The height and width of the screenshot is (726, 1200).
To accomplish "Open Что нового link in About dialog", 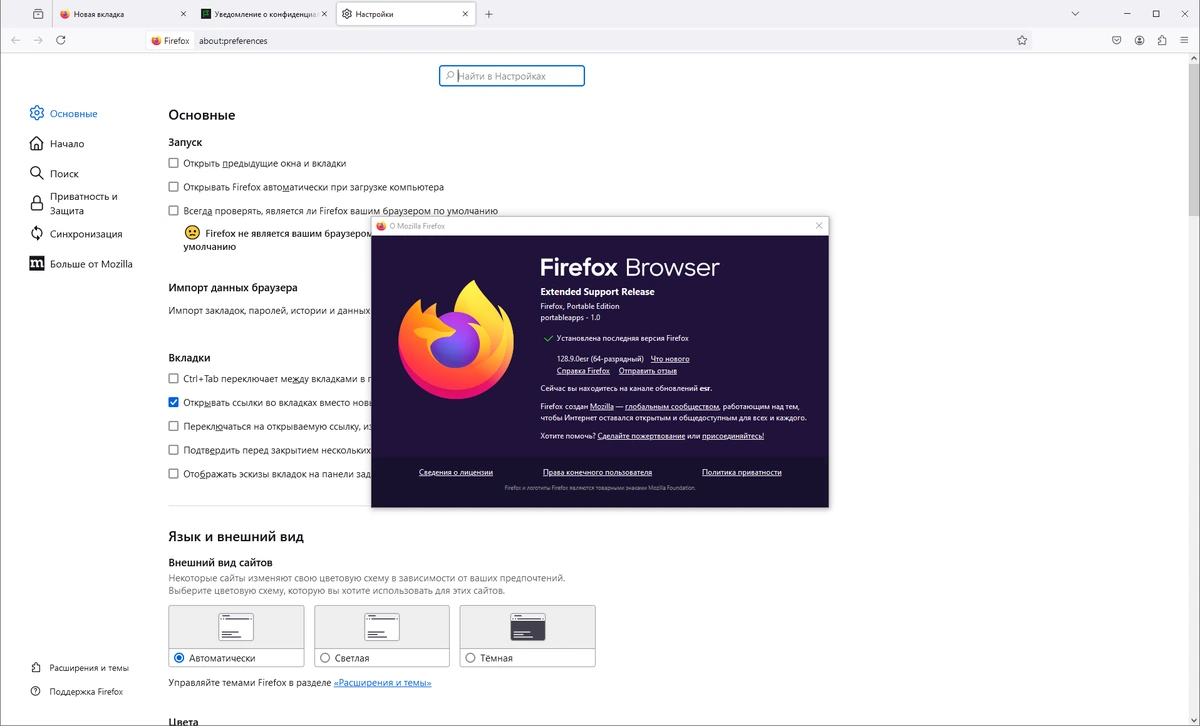I will tap(670, 358).
